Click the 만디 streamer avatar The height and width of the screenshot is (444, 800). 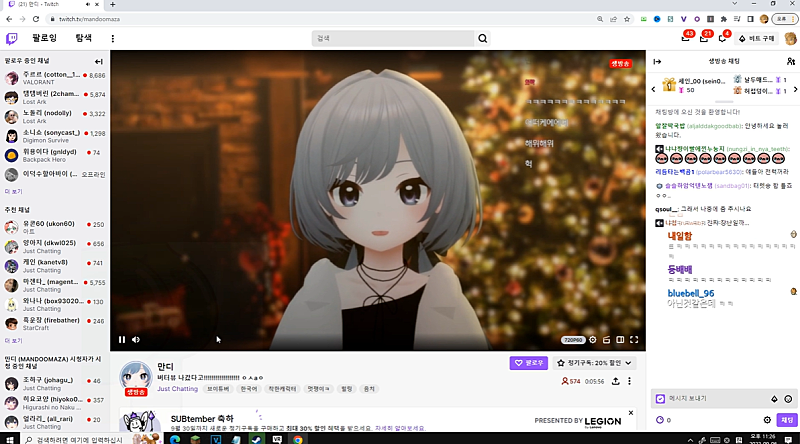coord(136,378)
